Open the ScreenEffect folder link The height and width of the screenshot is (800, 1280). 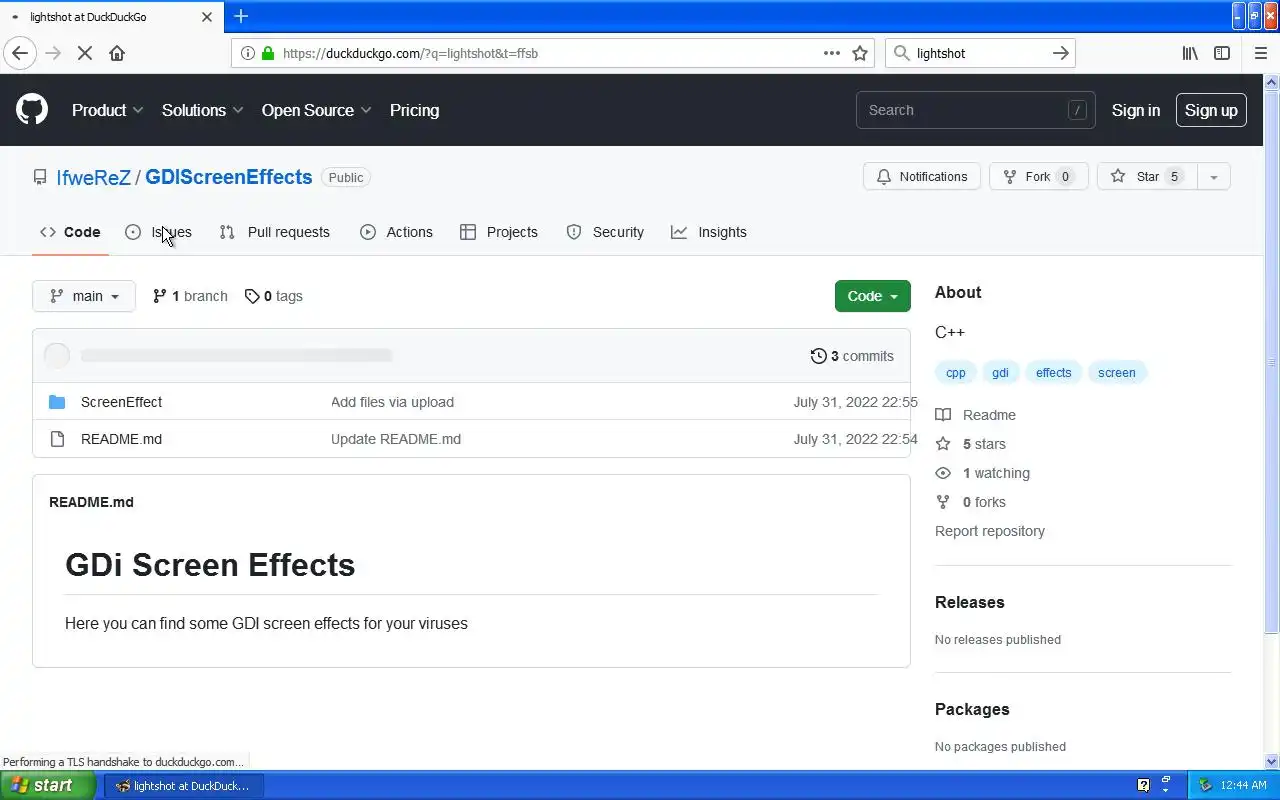(121, 402)
